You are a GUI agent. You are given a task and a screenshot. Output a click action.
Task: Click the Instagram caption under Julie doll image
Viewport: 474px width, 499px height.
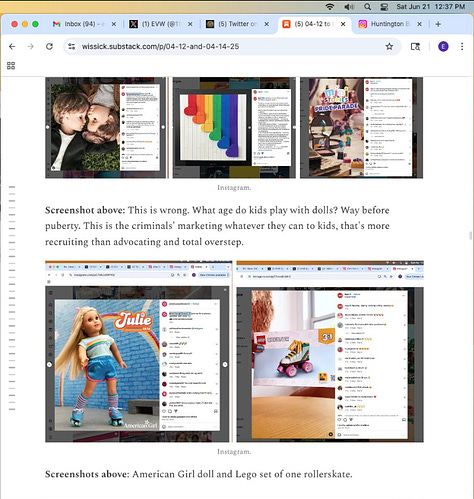pos(234,452)
